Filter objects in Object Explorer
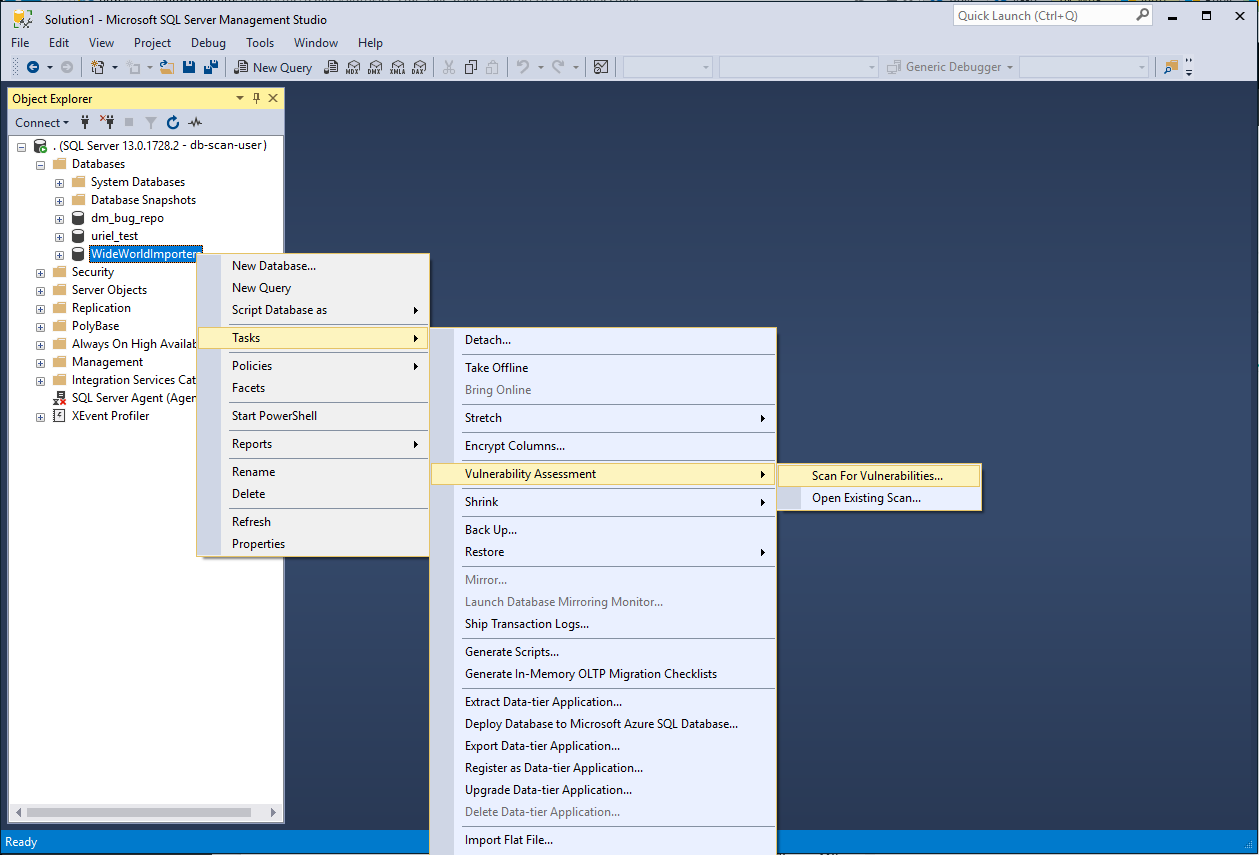1259x855 pixels. (x=151, y=122)
